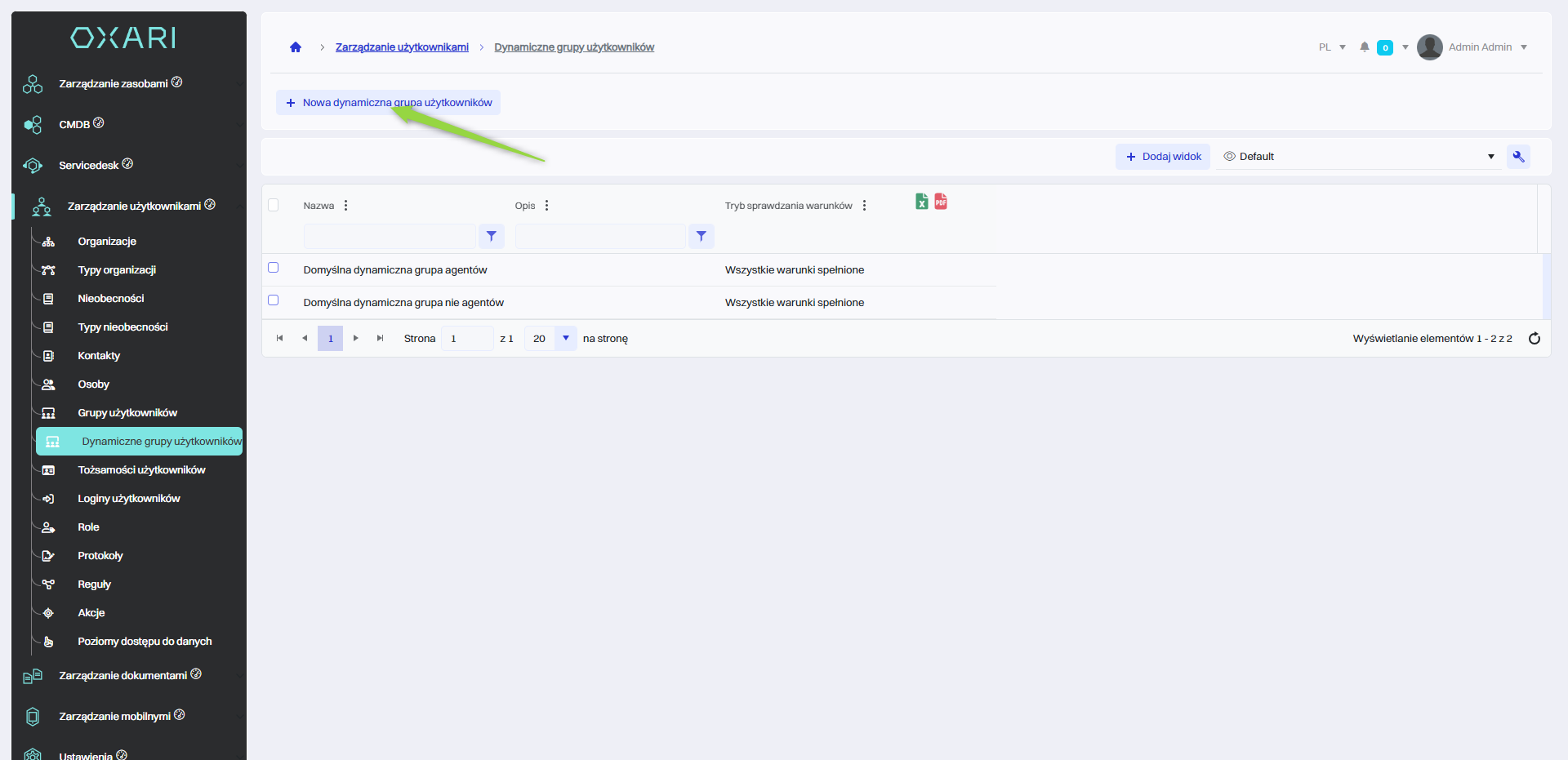This screenshot has width=1568, height=760.
Task: Open items per page dropdown
Action: [x=565, y=338]
